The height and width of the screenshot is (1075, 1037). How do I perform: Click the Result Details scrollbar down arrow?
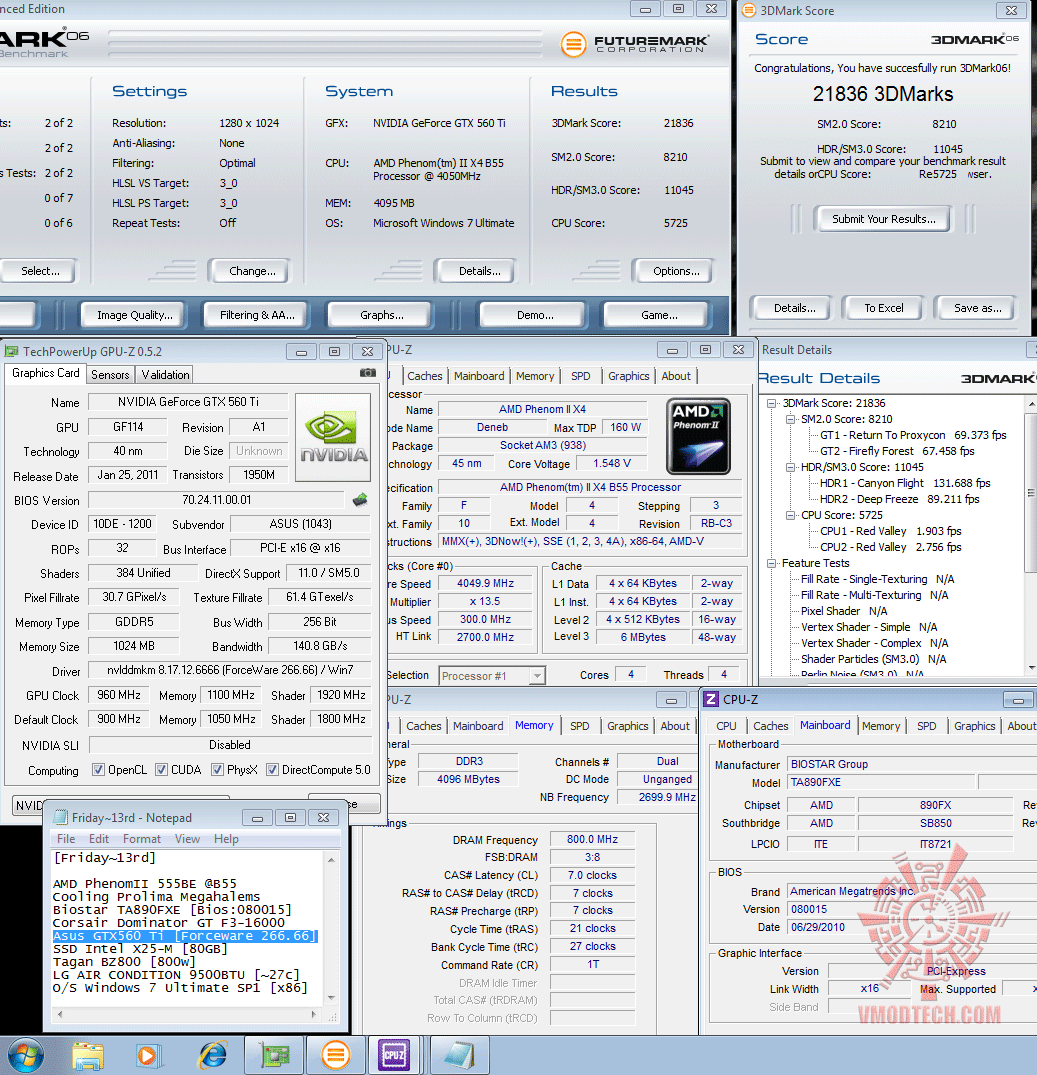(1031, 667)
